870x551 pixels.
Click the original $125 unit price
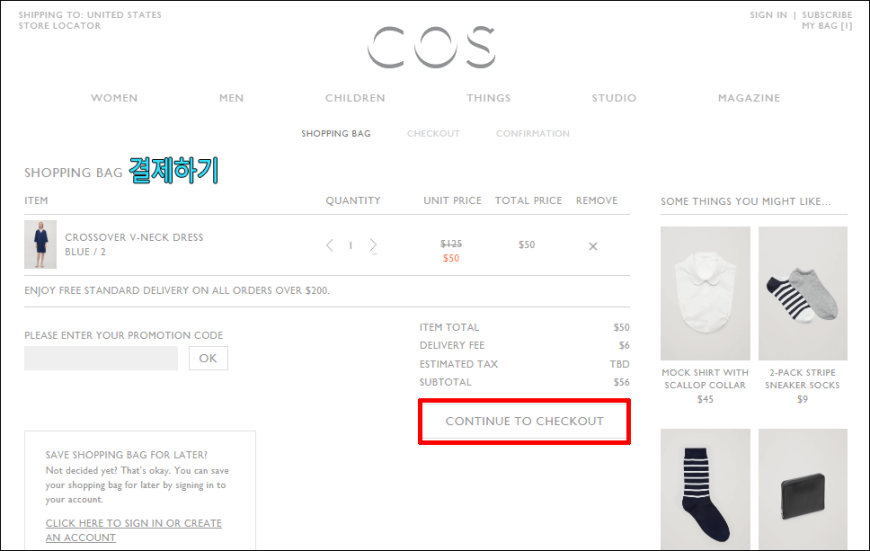coord(451,244)
